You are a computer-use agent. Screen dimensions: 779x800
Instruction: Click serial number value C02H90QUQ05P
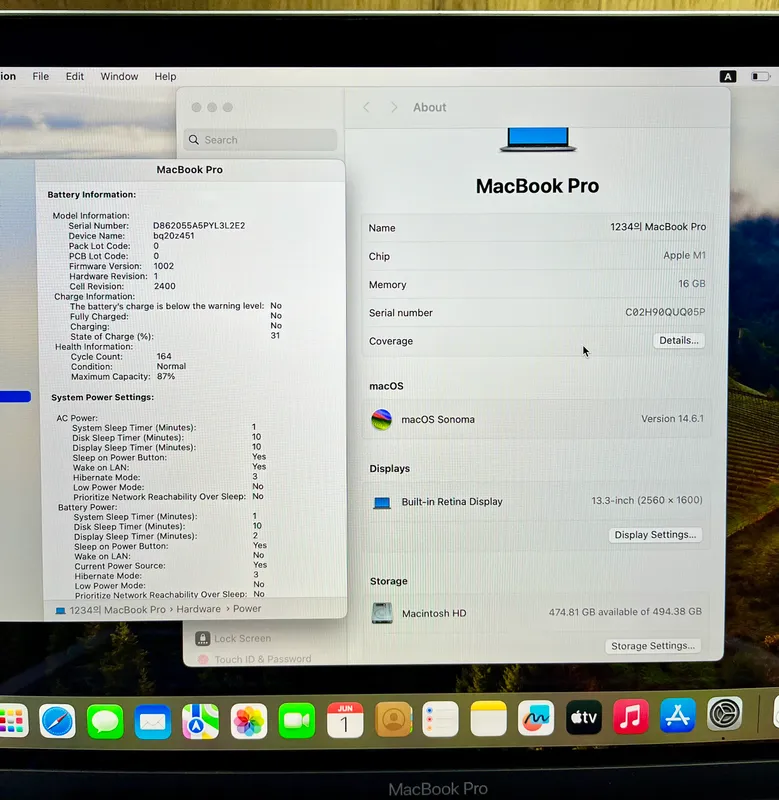tap(665, 312)
